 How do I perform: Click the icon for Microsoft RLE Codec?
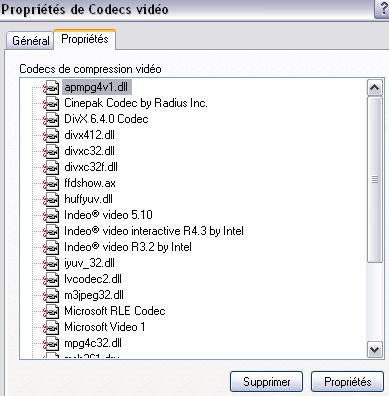click(51, 312)
